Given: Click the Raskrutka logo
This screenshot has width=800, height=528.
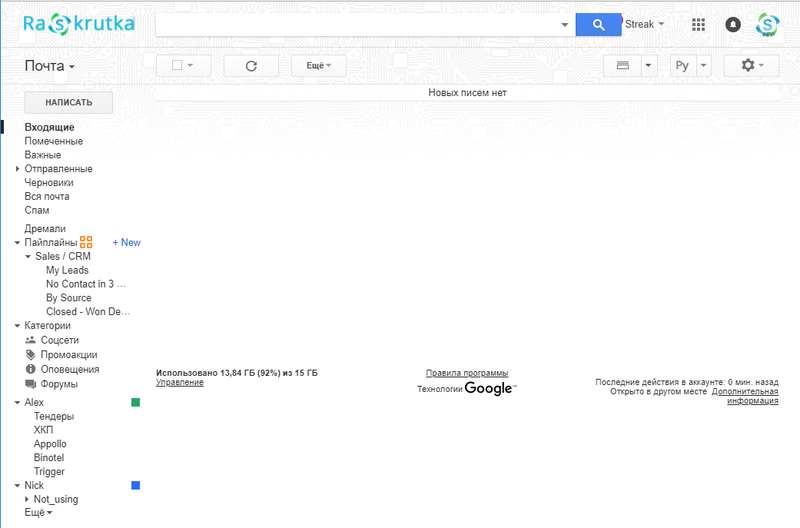Looking at the screenshot, I should tap(79, 24).
